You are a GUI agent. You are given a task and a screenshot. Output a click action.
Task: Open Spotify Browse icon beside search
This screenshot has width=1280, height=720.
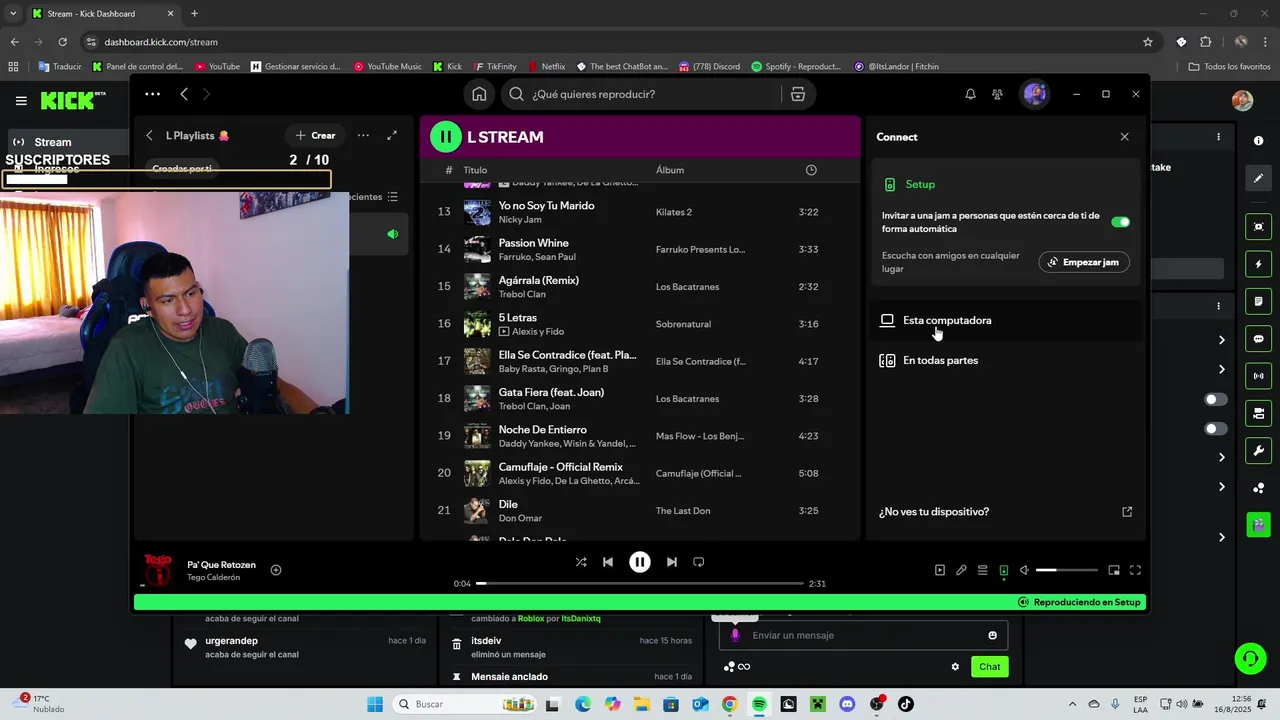click(797, 94)
